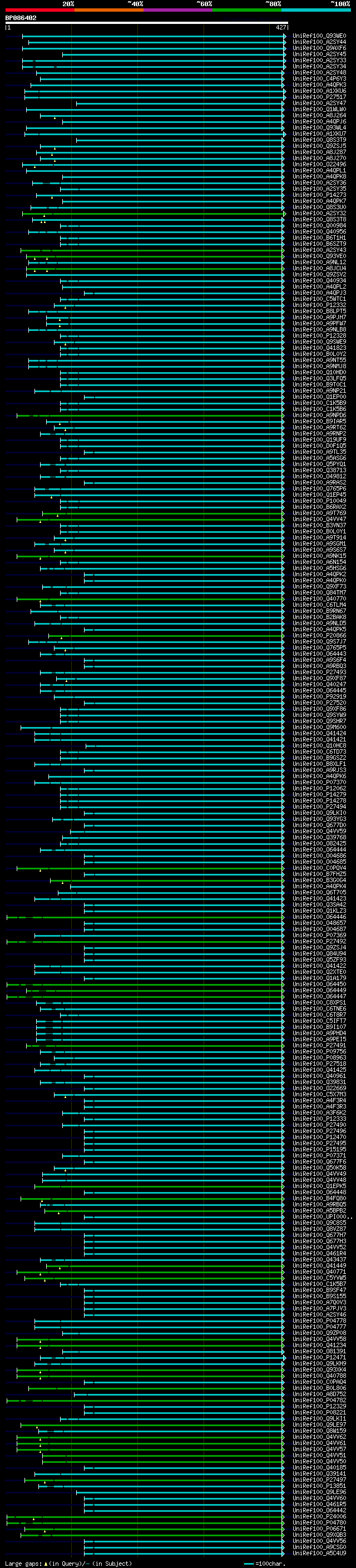Select the UniRef100_A8J264 label
Screen dimensions: 356x1568
tap(319, 116)
